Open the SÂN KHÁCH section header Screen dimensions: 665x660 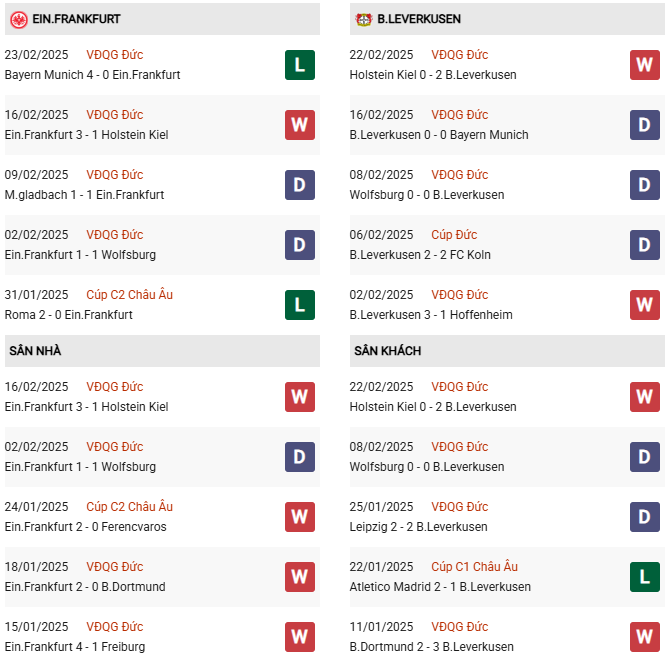[387, 351]
